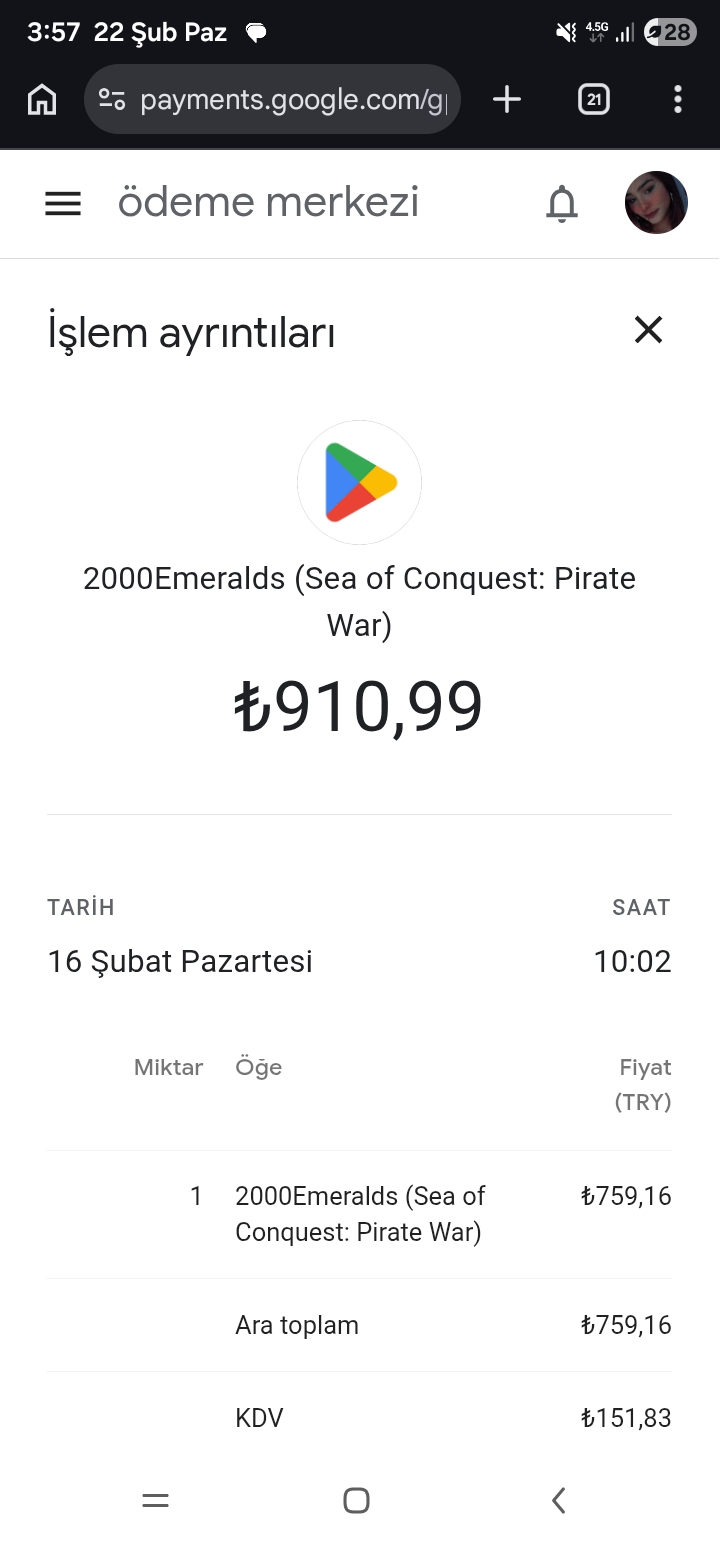Tap the account profile picture
Image resolution: width=720 pixels, height=1544 pixels.
point(656,203)
